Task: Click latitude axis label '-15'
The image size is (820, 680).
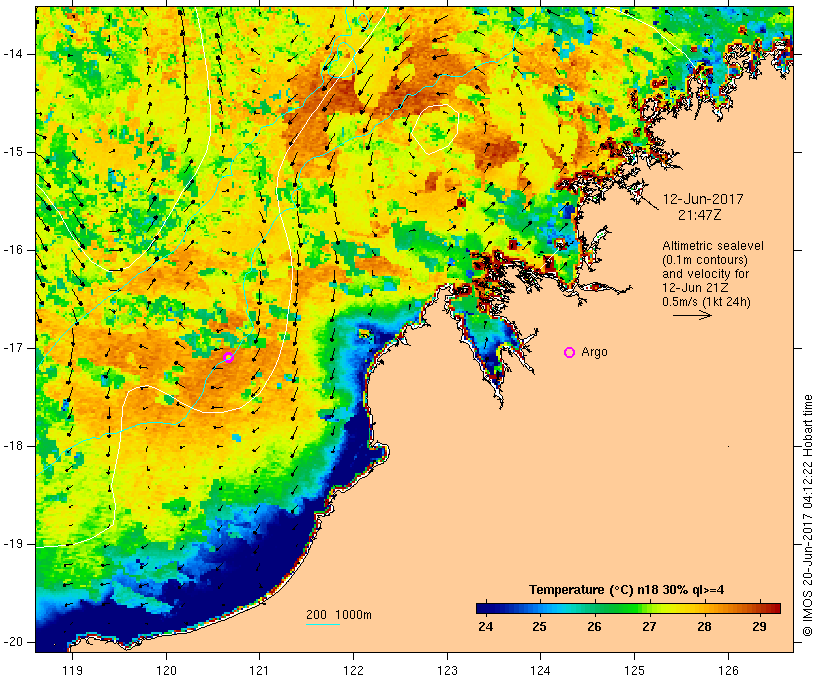Action: [x=12, y=152]
